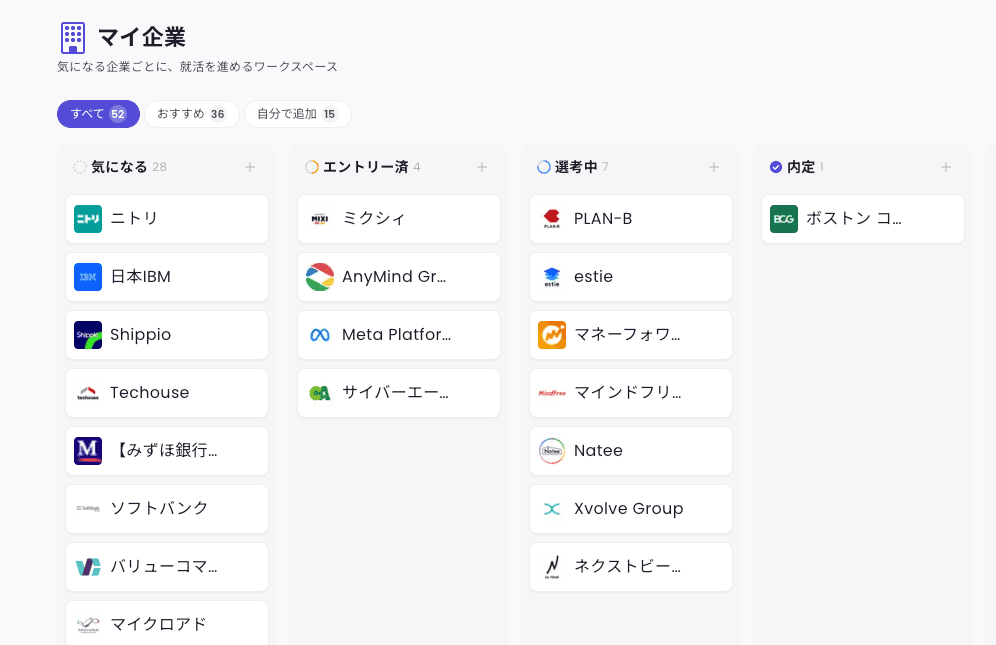The height and width of the screenshot is (645, 996).
Task: Click the マネーフォワード orange logo icon
Action: point(552,335)
